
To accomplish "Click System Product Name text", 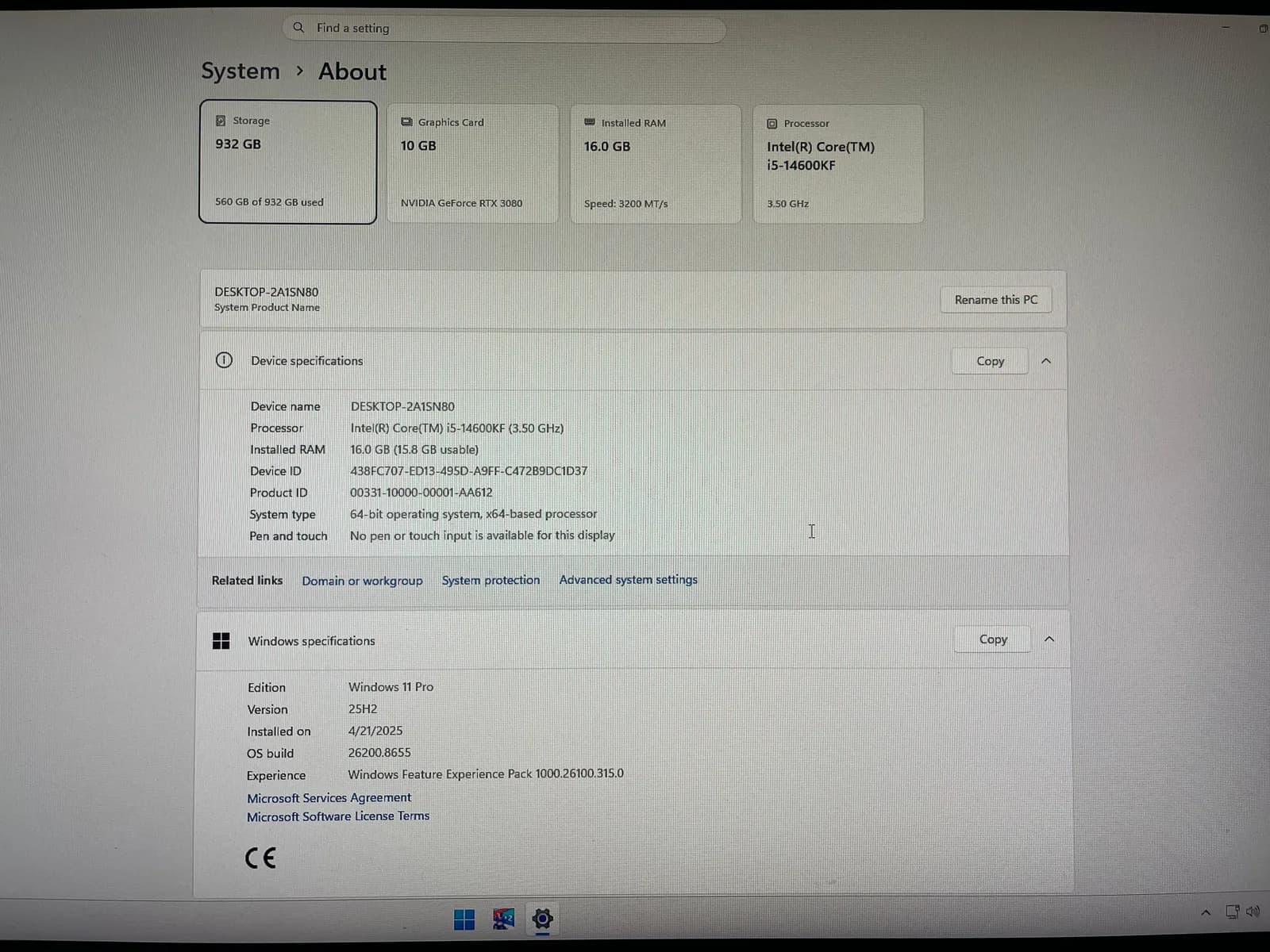I will [267, 308].
